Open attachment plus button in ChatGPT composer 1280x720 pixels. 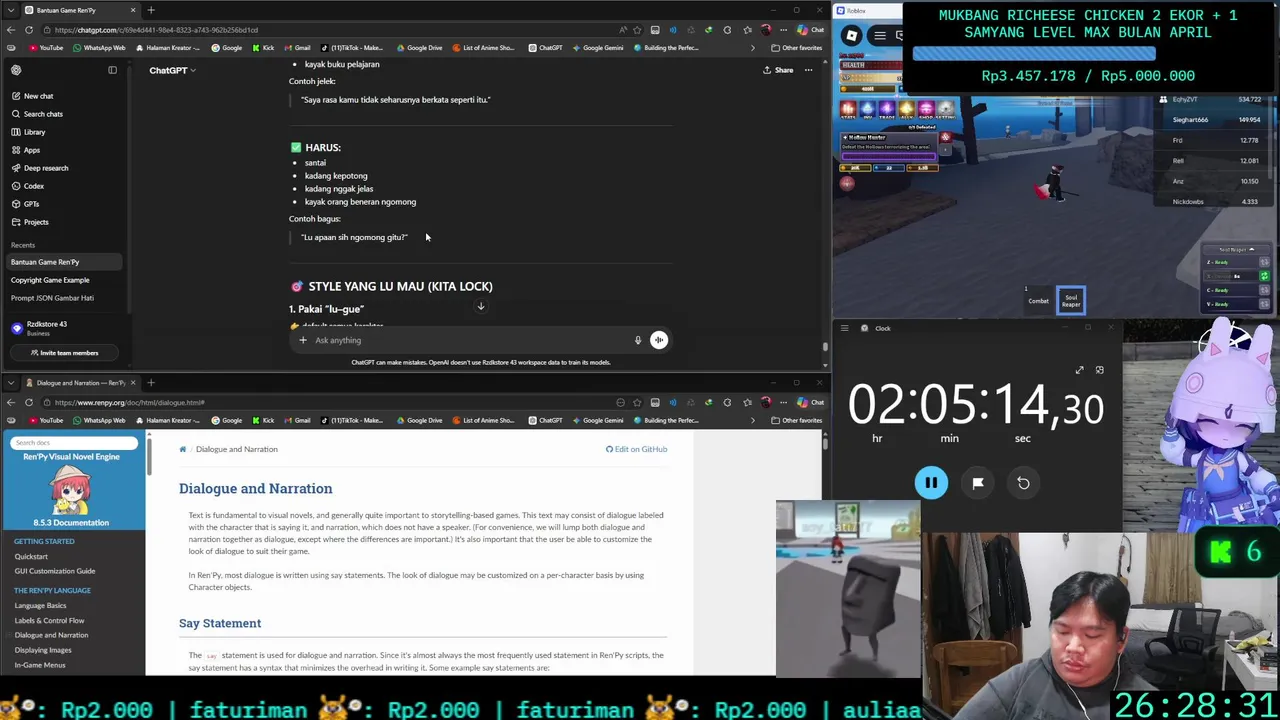[303, 340]
